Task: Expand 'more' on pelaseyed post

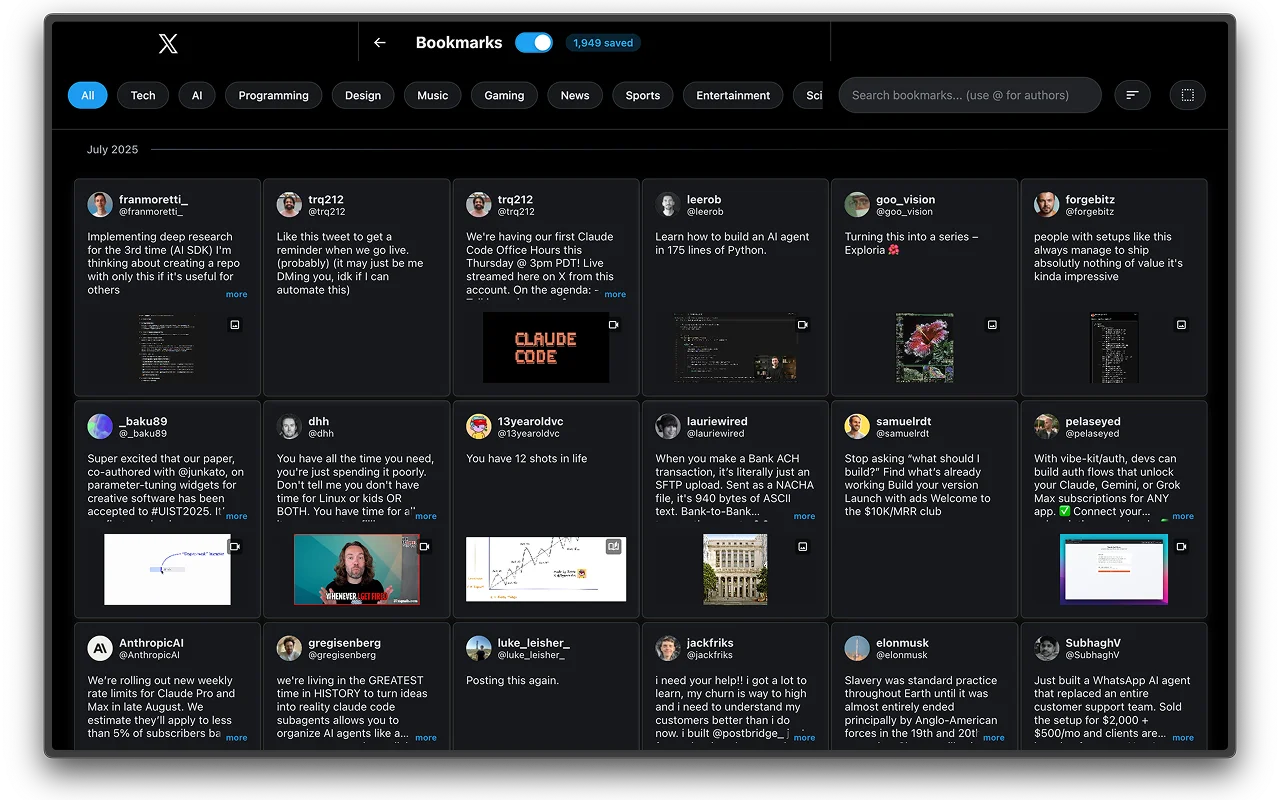Action: tap(1183, 516)
